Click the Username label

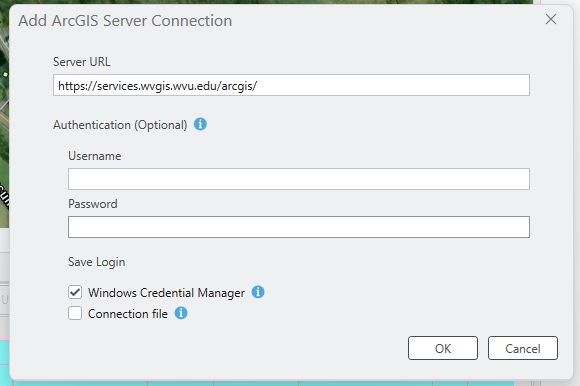coord(94,156)
